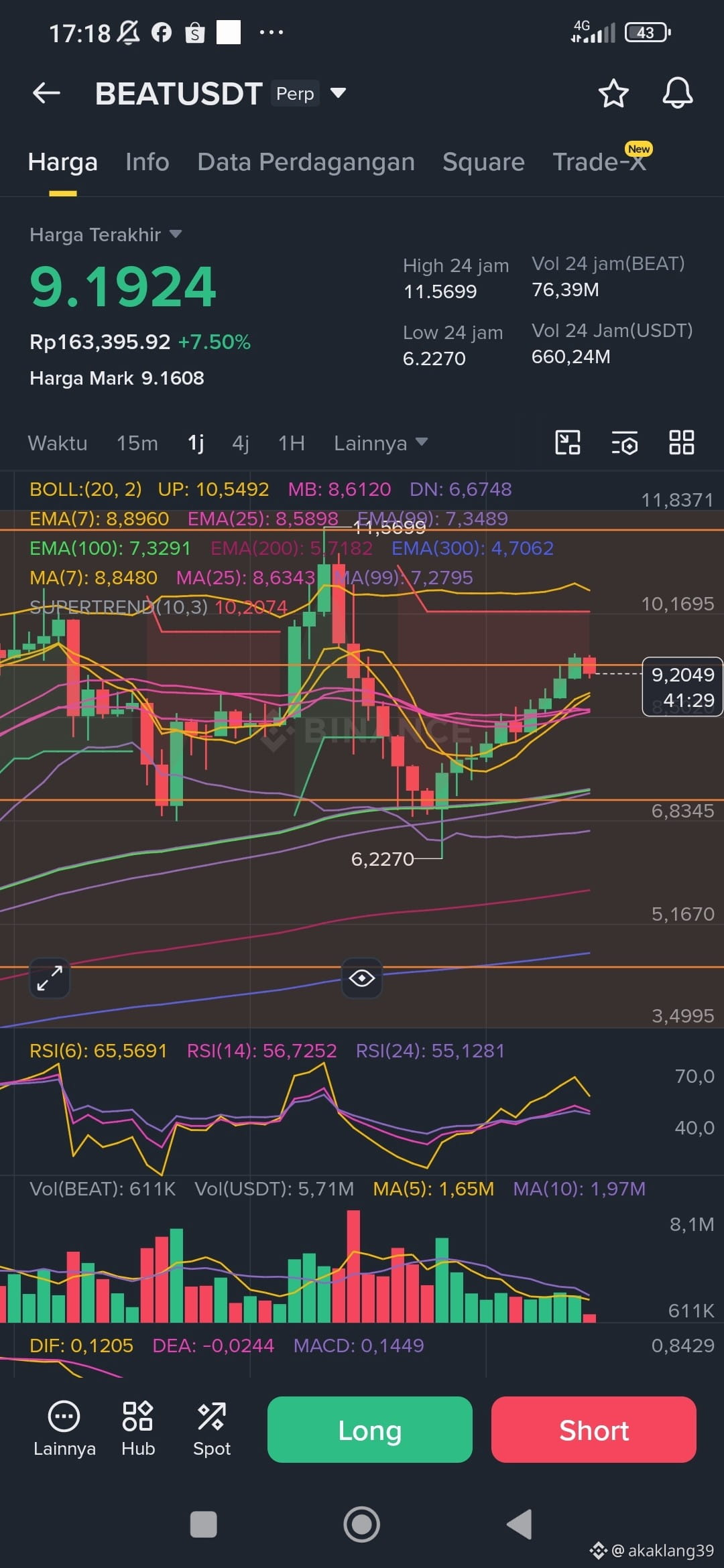The width and height of the screenshot is (724, 1568).
Task: Open the Data Perdagangan tab
Action: pos(306,162)
